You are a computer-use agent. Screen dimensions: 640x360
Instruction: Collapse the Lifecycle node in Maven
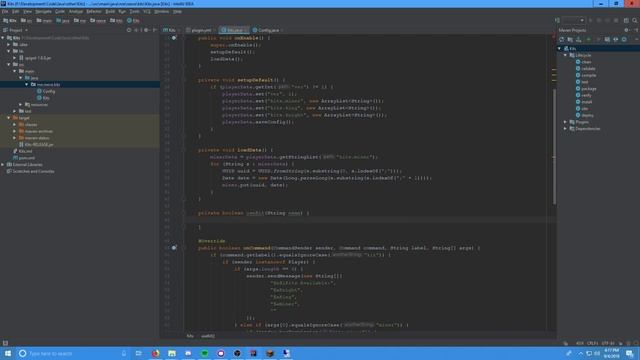click(565, 55)
